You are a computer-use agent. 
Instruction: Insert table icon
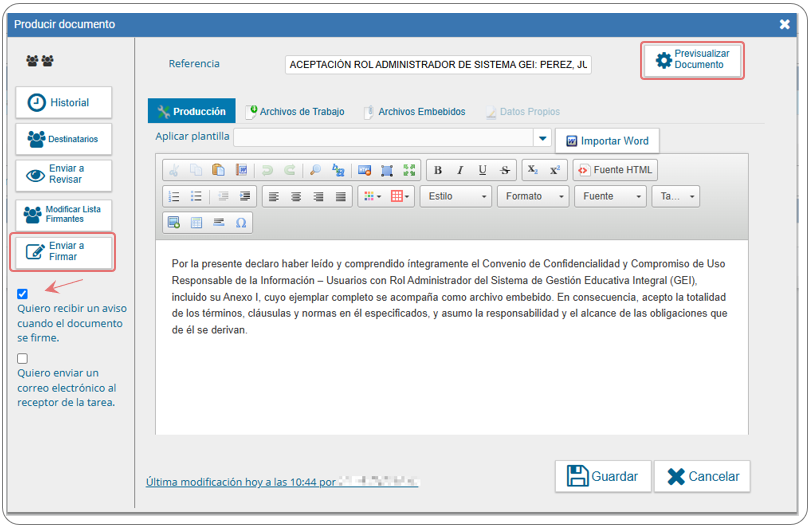click(x=196, y=223)
